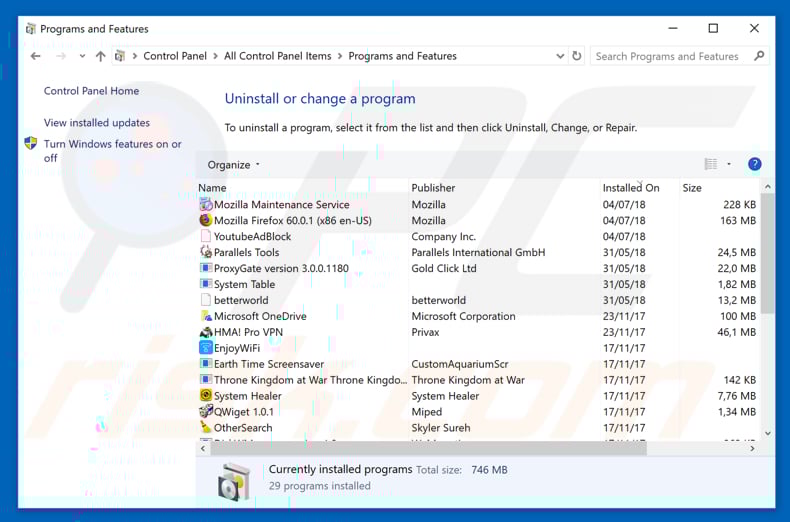Click the Gold Click Ltd publisher cell

[444, 269]
